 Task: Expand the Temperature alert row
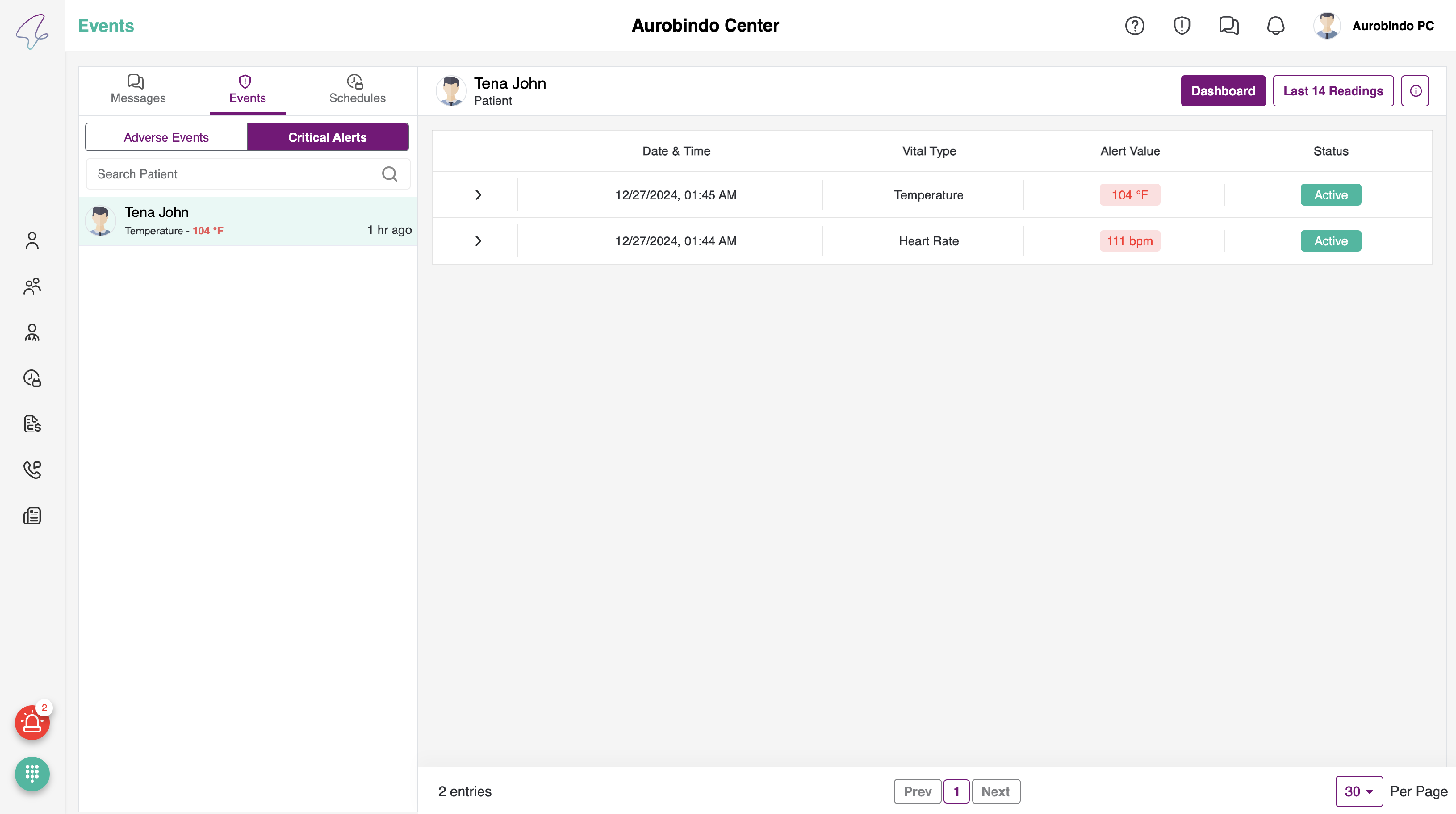click(478, 195)
